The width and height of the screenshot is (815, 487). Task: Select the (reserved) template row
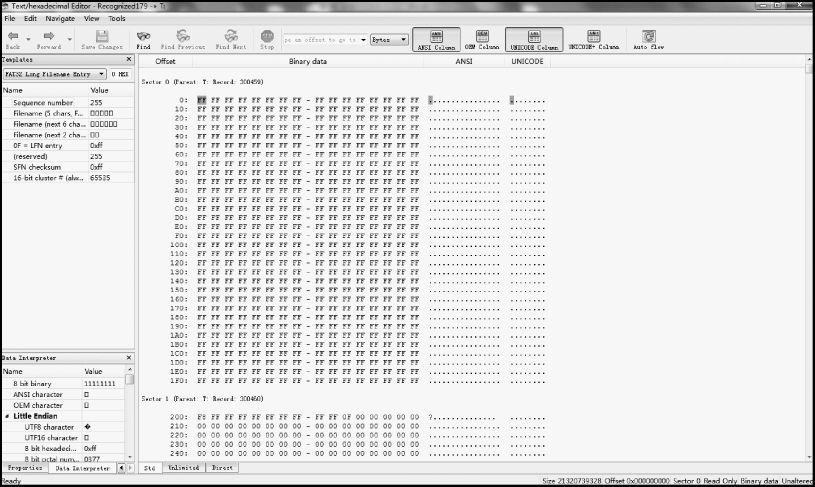[x=68, y=156]
